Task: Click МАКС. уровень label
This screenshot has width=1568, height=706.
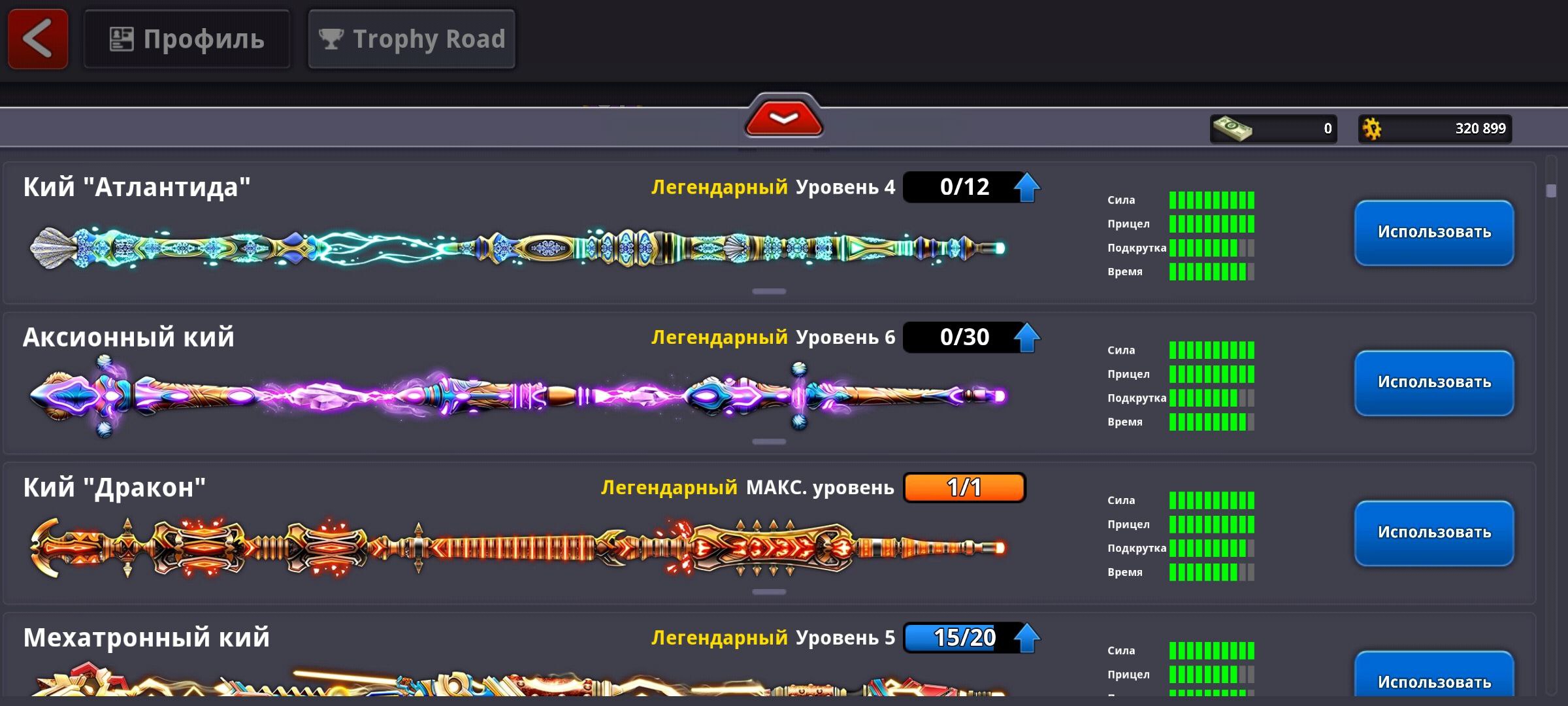Action: [x=820, y=488]
